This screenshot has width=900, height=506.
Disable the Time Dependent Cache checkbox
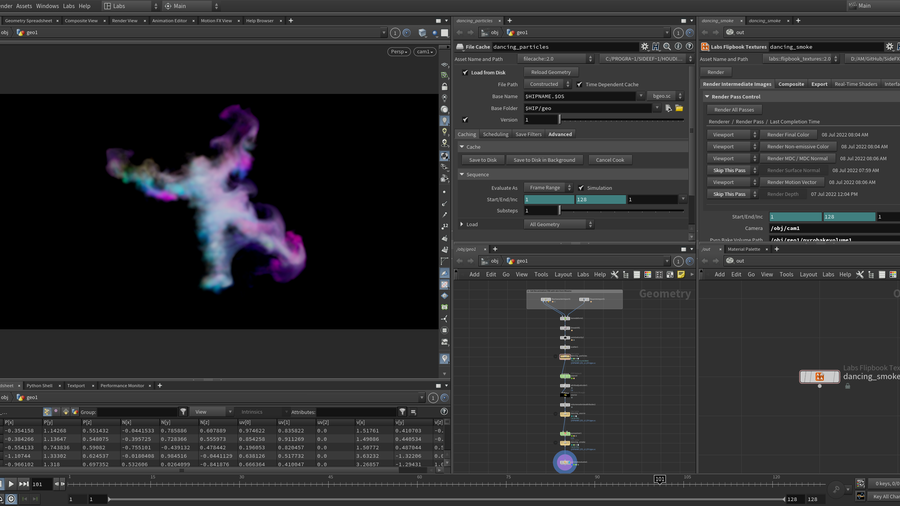(580, 84)
